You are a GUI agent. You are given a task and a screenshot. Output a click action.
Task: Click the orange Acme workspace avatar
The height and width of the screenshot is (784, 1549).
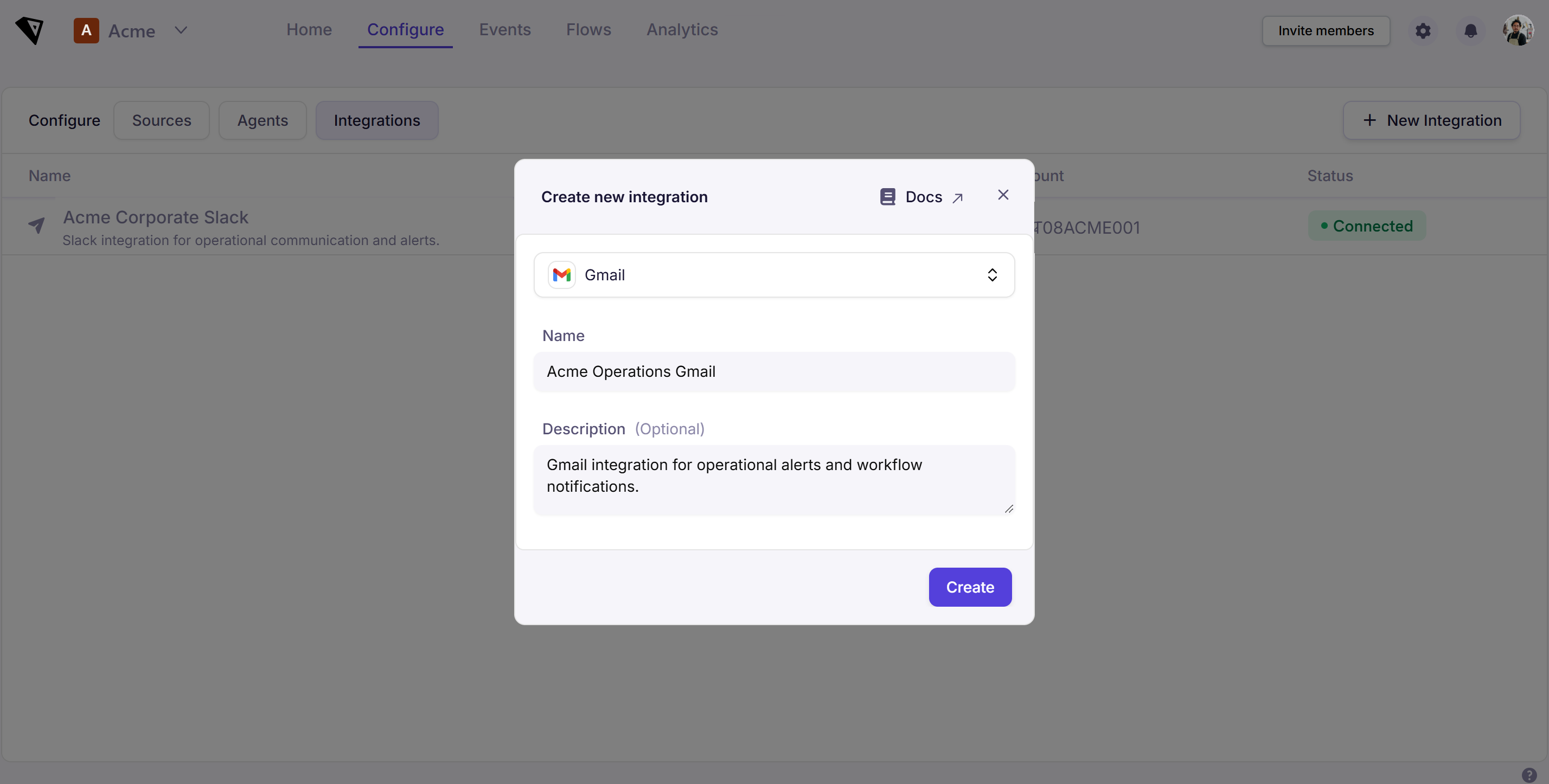pos(86,30)
